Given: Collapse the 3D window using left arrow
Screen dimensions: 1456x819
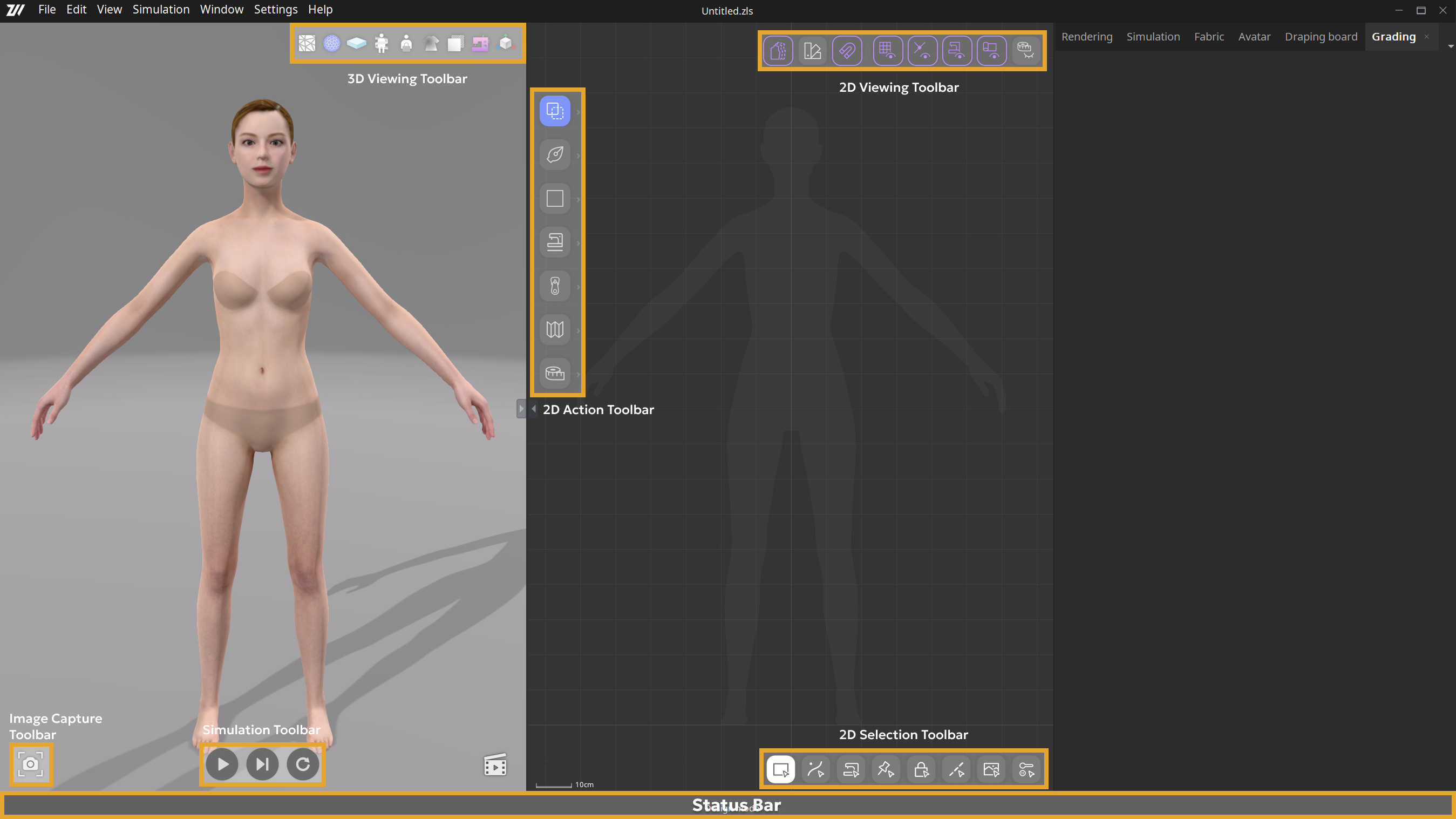Looking at the screenshot, I should [534, 408].
